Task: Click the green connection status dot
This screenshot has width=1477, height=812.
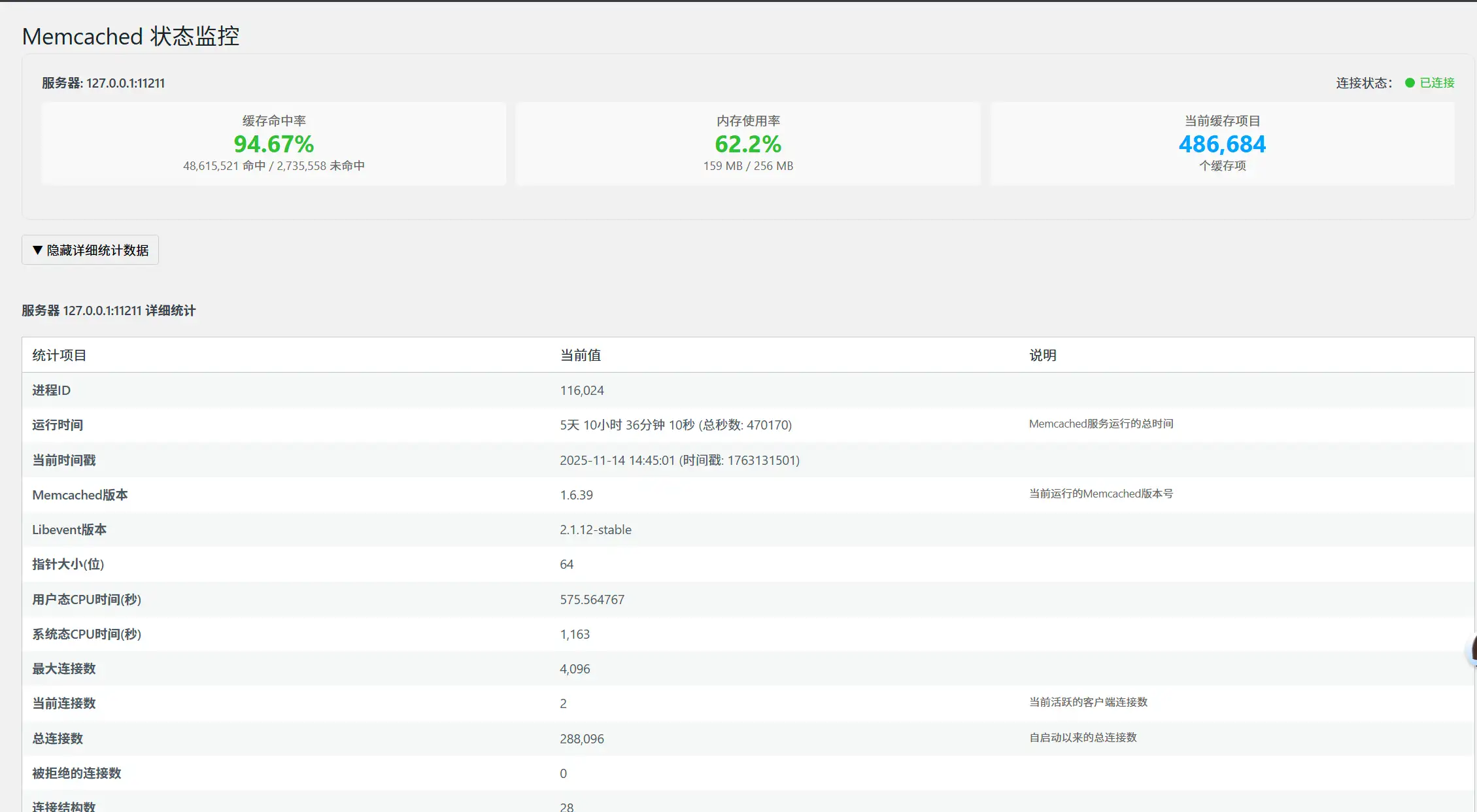Action: pos(1410,83)
